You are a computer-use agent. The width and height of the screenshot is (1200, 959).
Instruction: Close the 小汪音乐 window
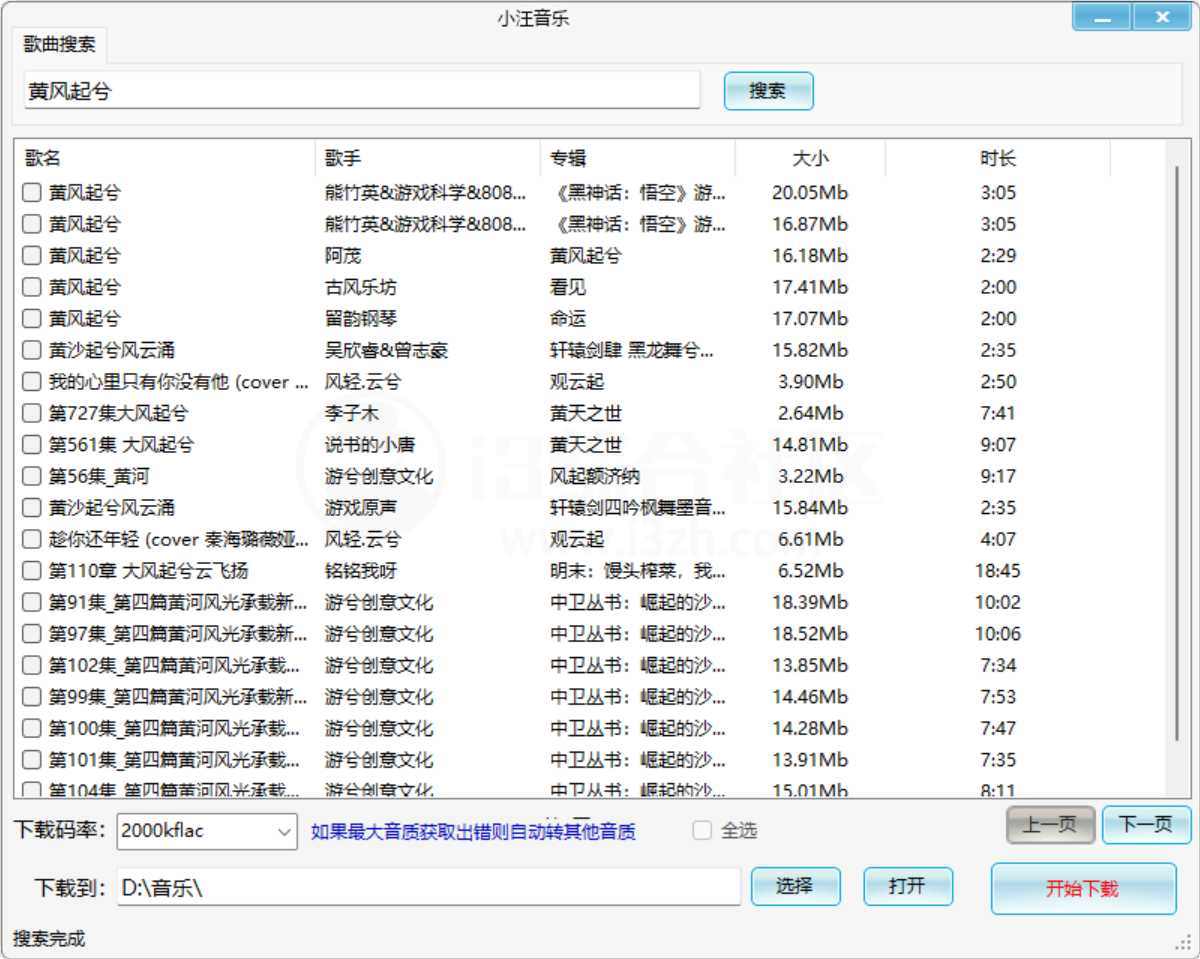click(x=1162, y=17)
